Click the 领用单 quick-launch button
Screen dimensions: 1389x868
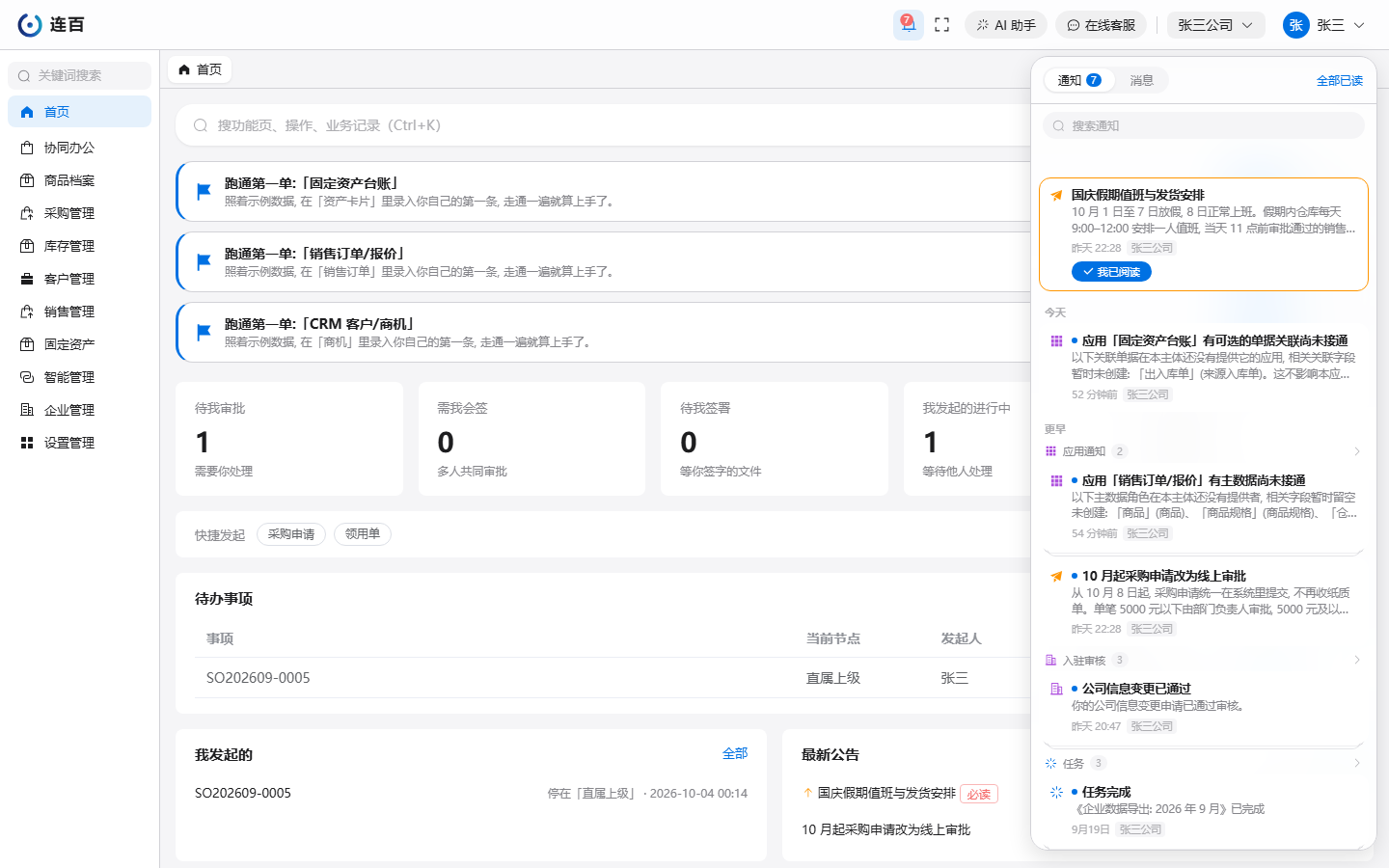363,534
